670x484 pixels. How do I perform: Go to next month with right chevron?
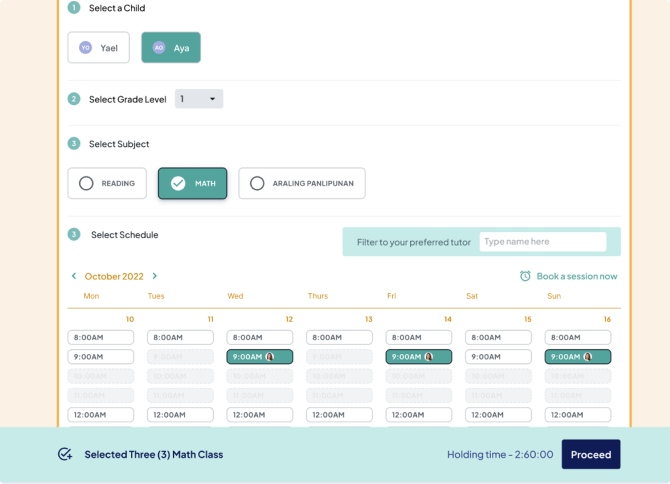coord(155,276)
